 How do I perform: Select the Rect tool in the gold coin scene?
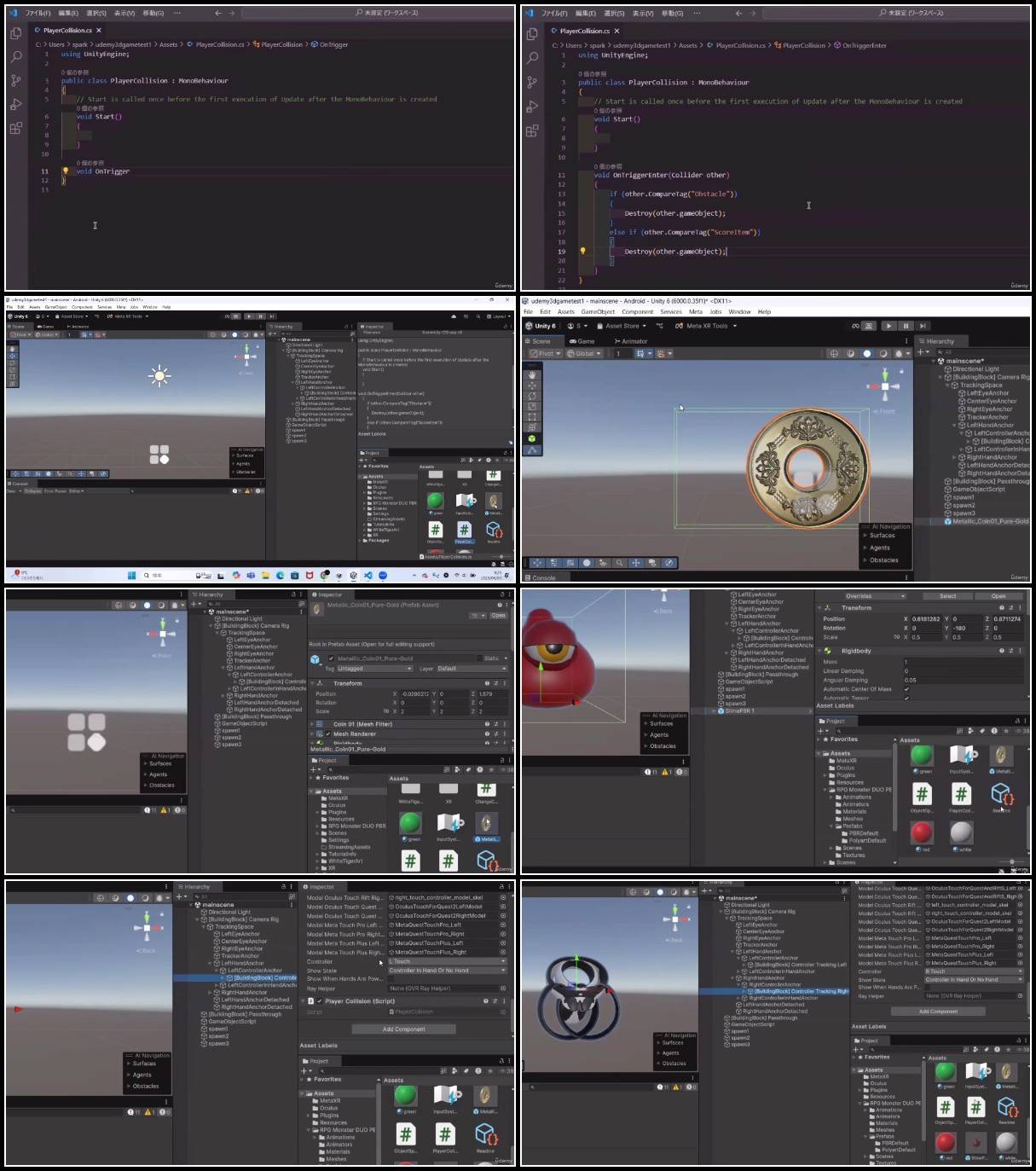[532, 417]
